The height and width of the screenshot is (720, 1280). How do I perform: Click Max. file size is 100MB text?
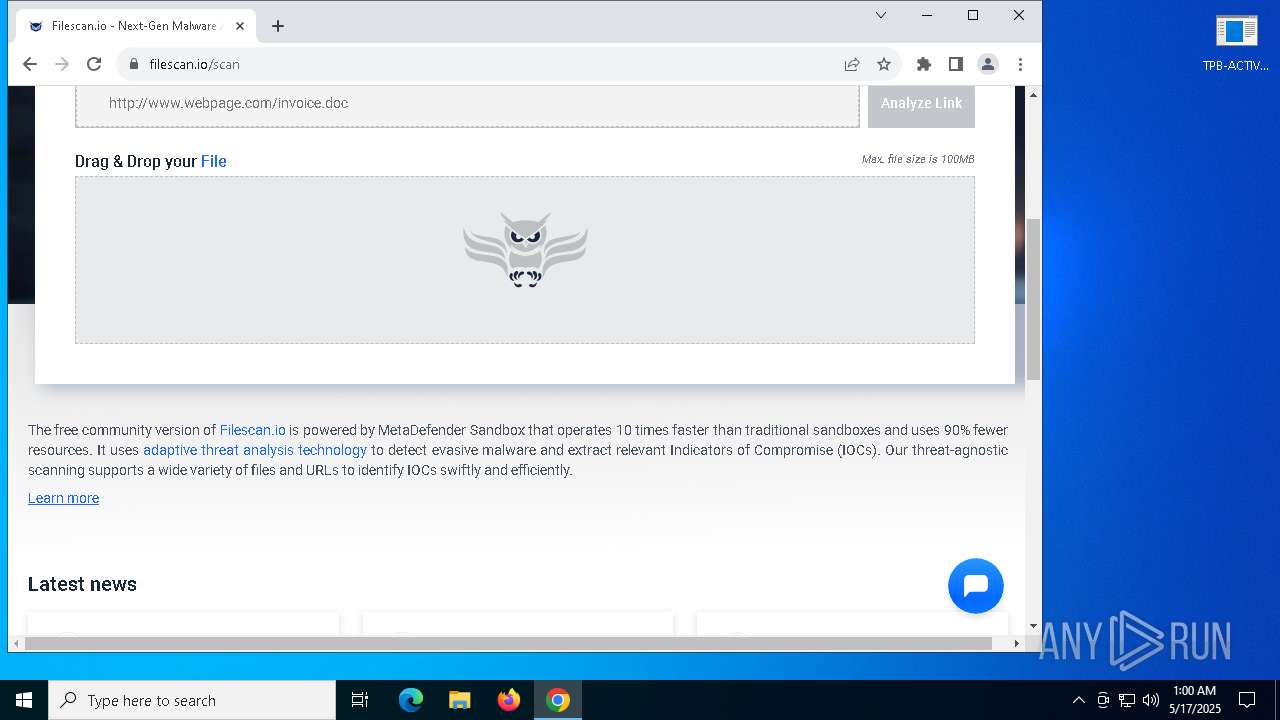[x=918, y=159]
